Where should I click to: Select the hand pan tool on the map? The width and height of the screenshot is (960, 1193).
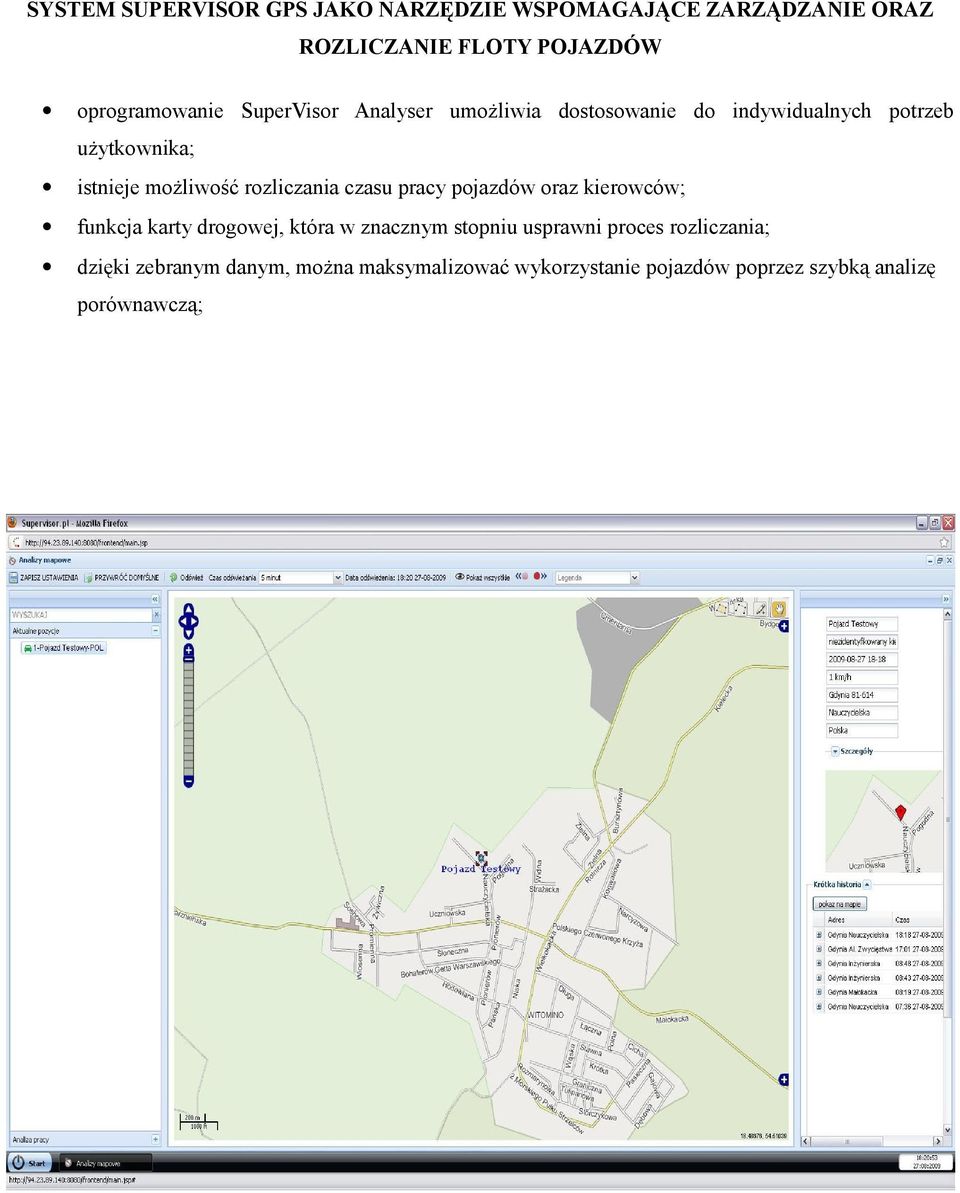pos(779,609)
